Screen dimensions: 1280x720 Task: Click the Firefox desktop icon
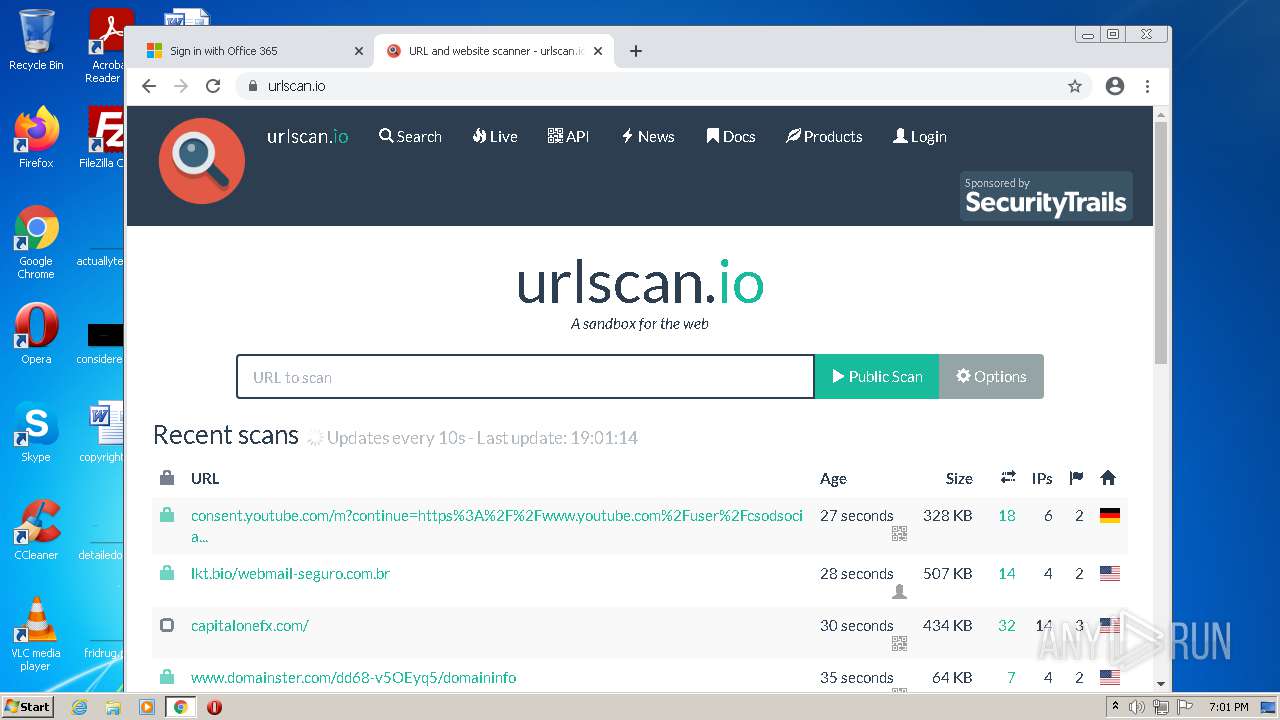click(x=36, y=138)
